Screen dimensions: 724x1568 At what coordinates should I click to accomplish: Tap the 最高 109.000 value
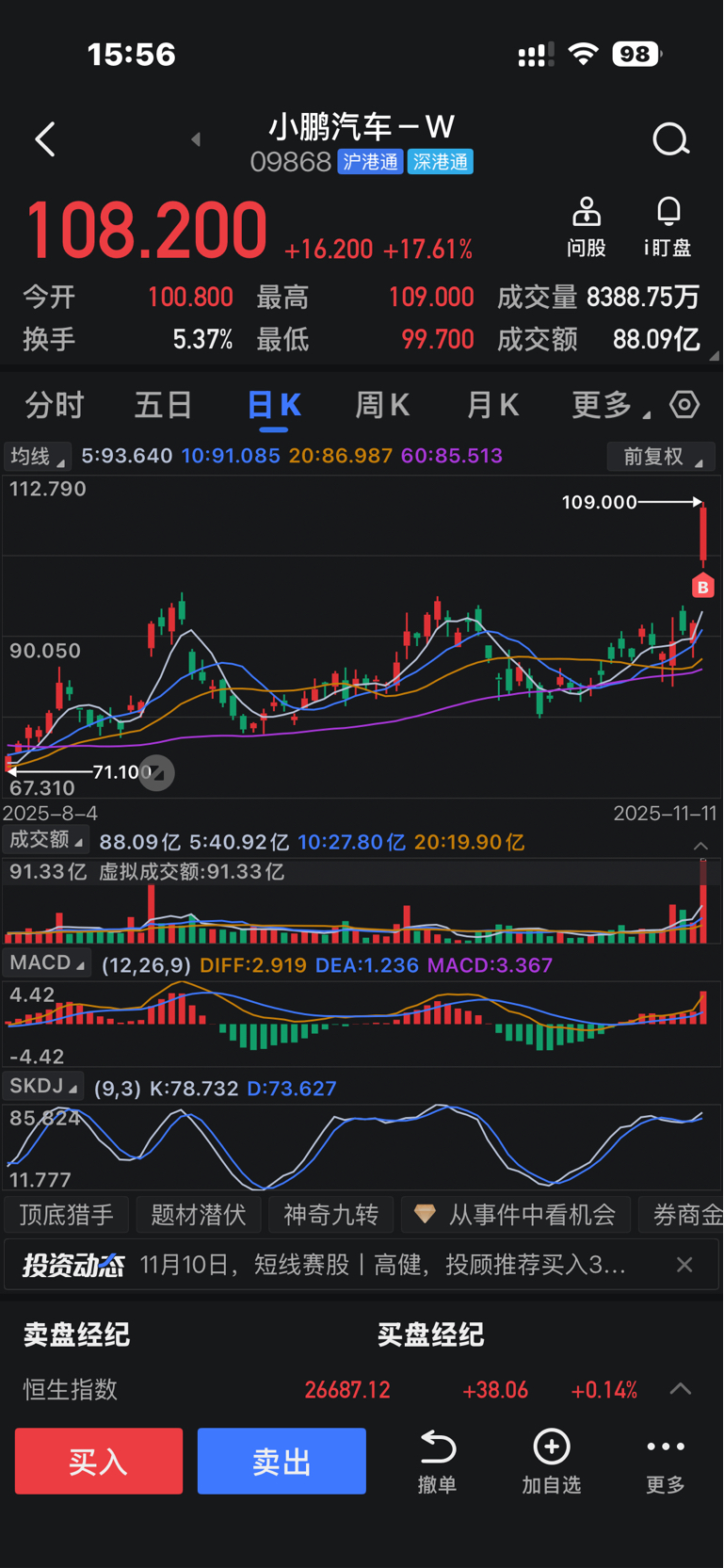431,298
